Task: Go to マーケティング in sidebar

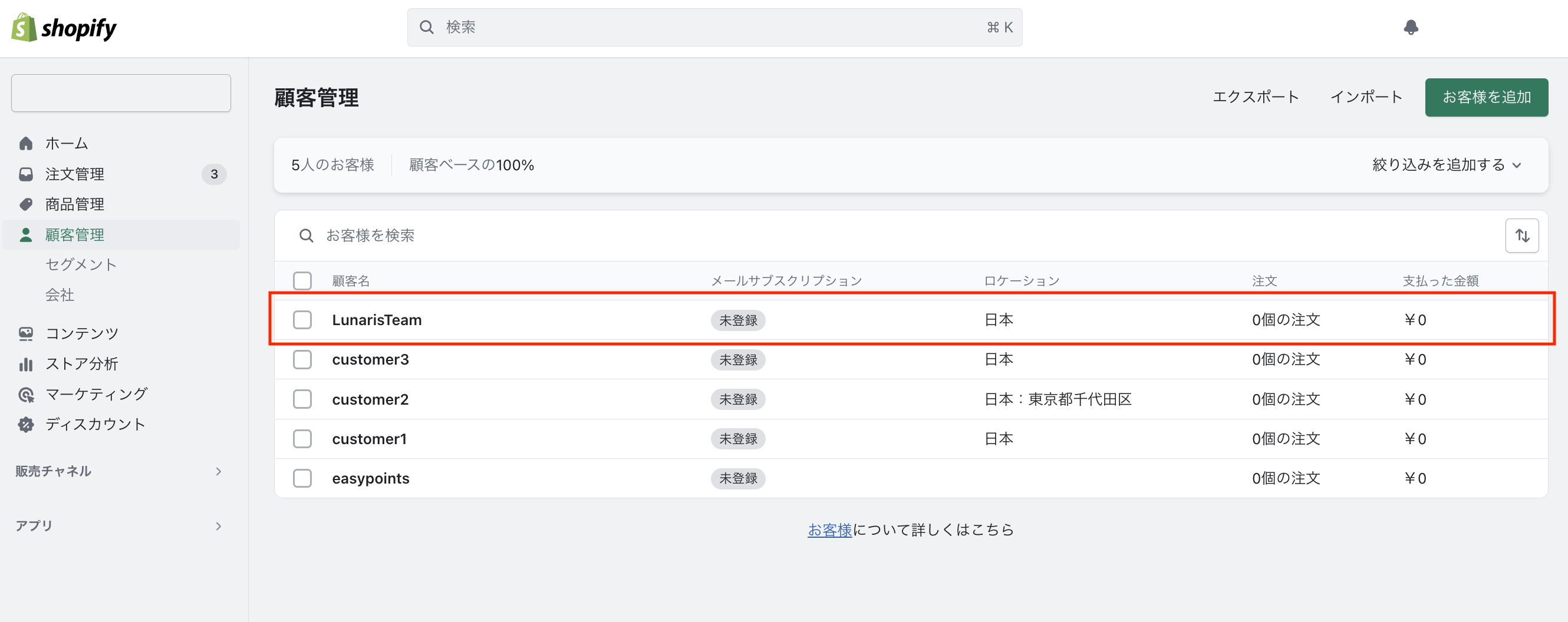Action: coord(96,394)
